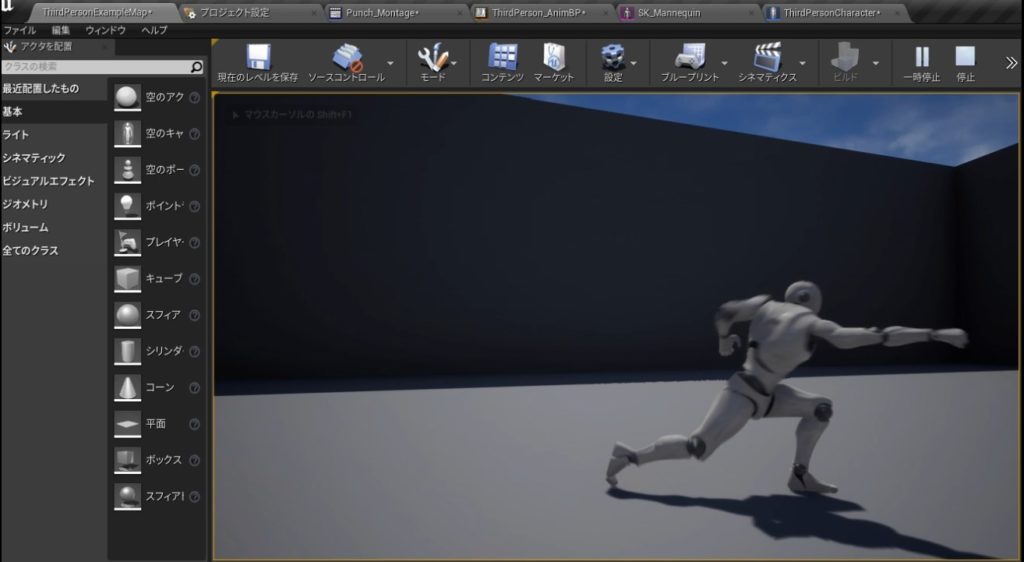Click the search magnifier icon
Viewport: 1024px width, 562px height.
pyautogui.click(x=196, y=67)
